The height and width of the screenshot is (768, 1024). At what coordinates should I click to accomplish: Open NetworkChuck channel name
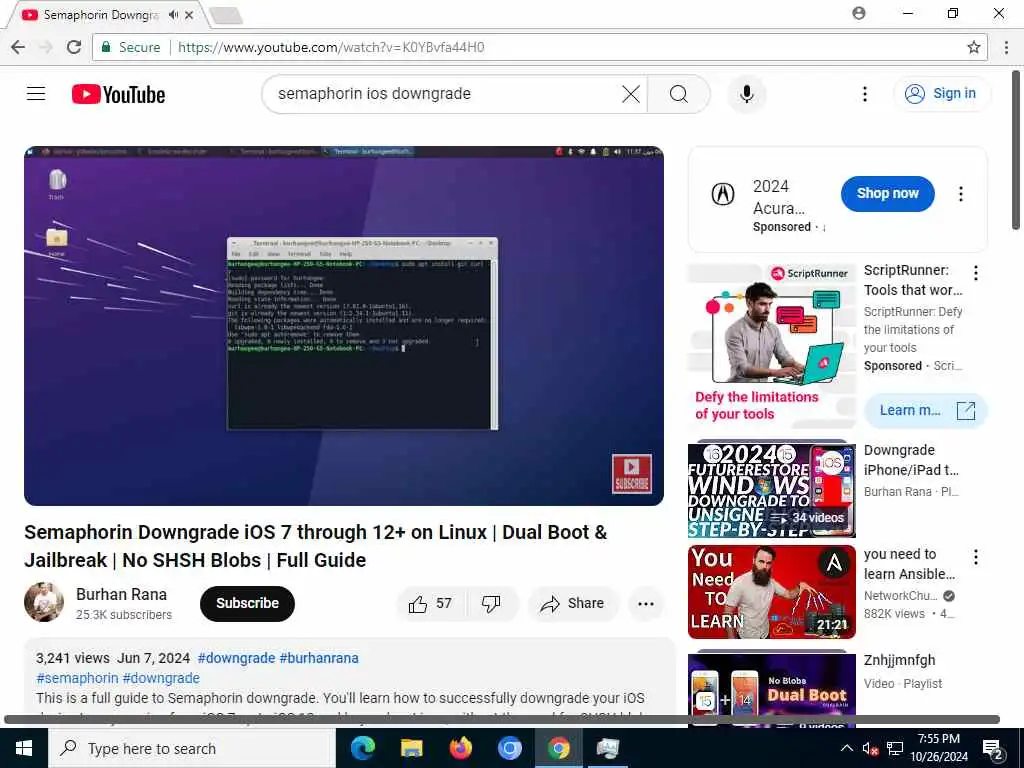click(901, 596)
